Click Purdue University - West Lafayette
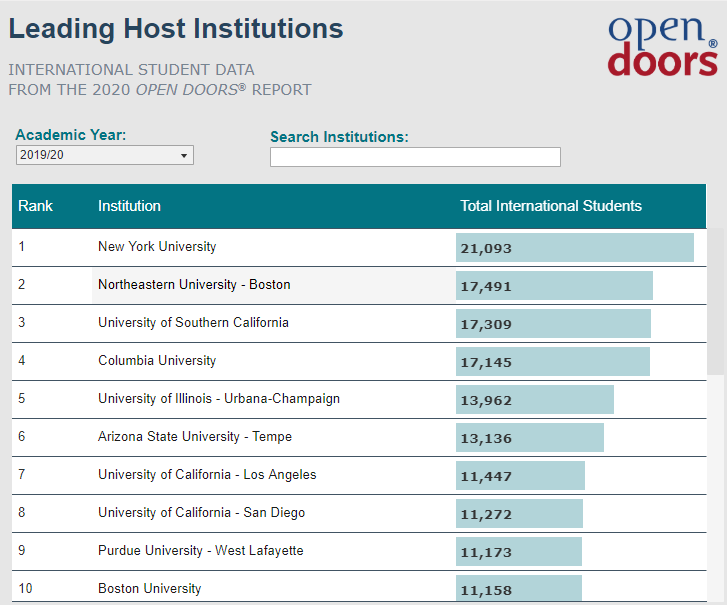 (x=200, y=551)
